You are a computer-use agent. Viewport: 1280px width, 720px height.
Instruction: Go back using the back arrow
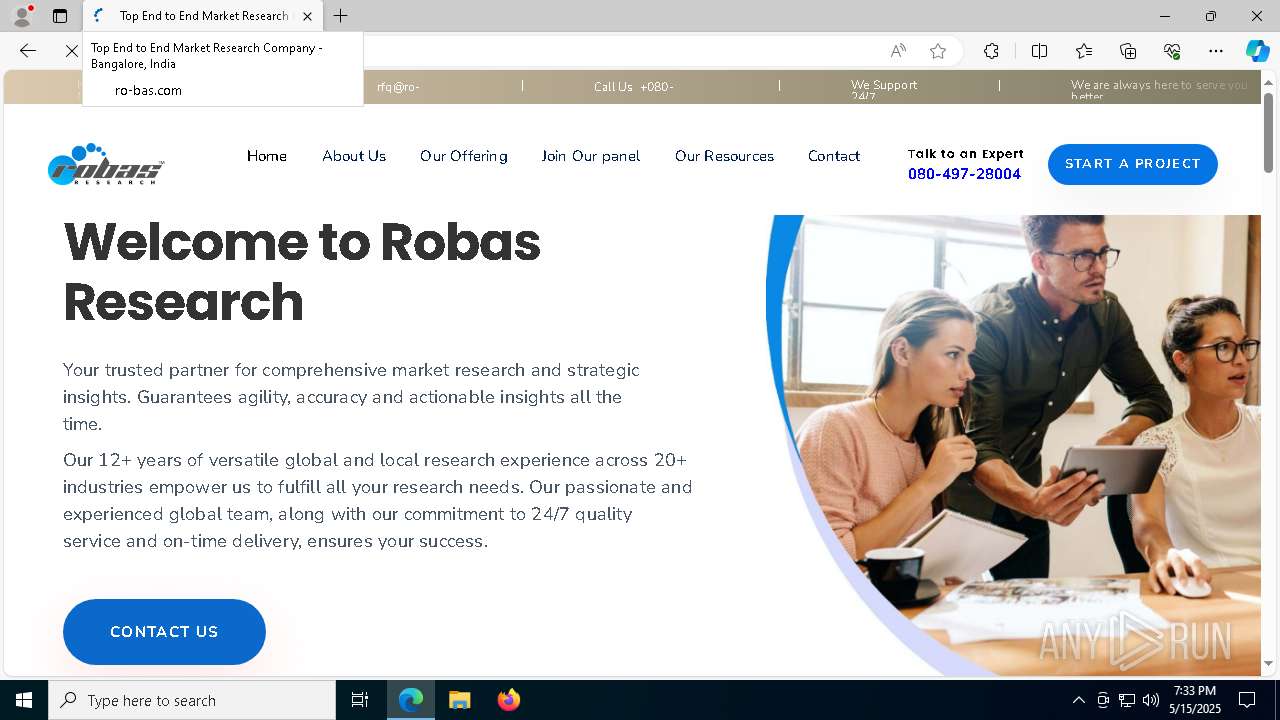click(28, 51)
